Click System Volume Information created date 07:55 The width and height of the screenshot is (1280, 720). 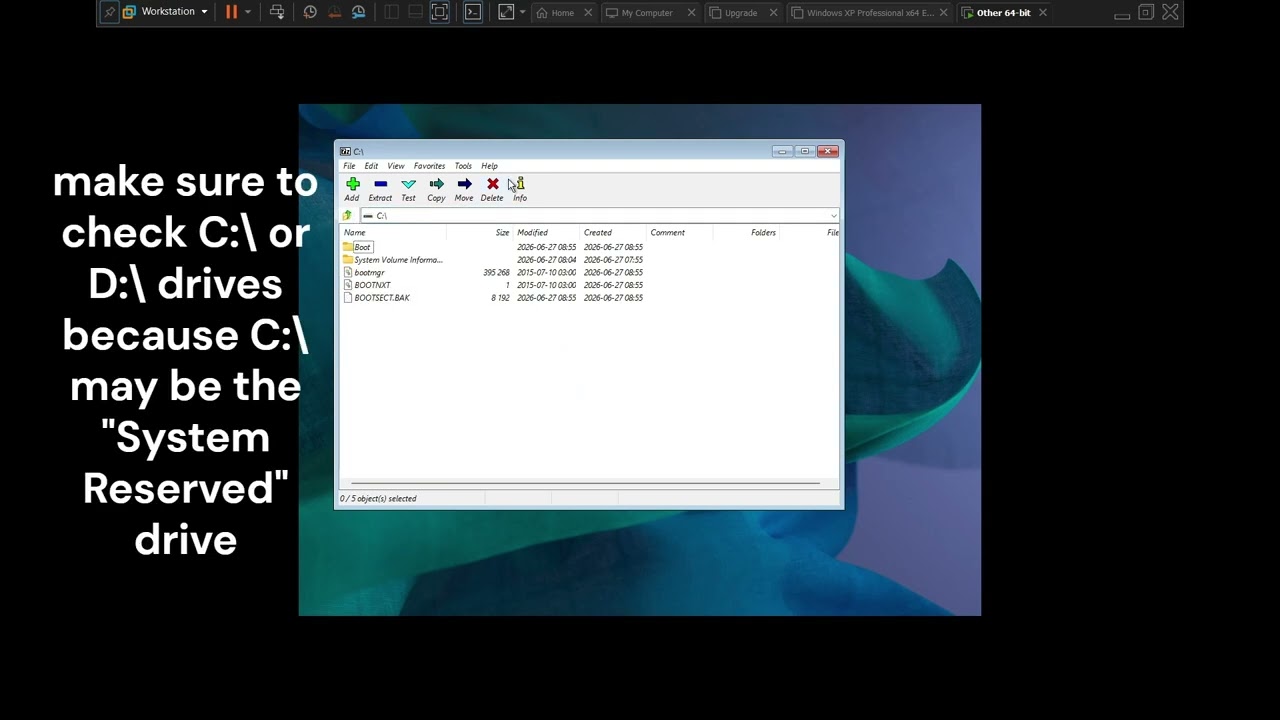pyautogui.click(x=613, y=260)
